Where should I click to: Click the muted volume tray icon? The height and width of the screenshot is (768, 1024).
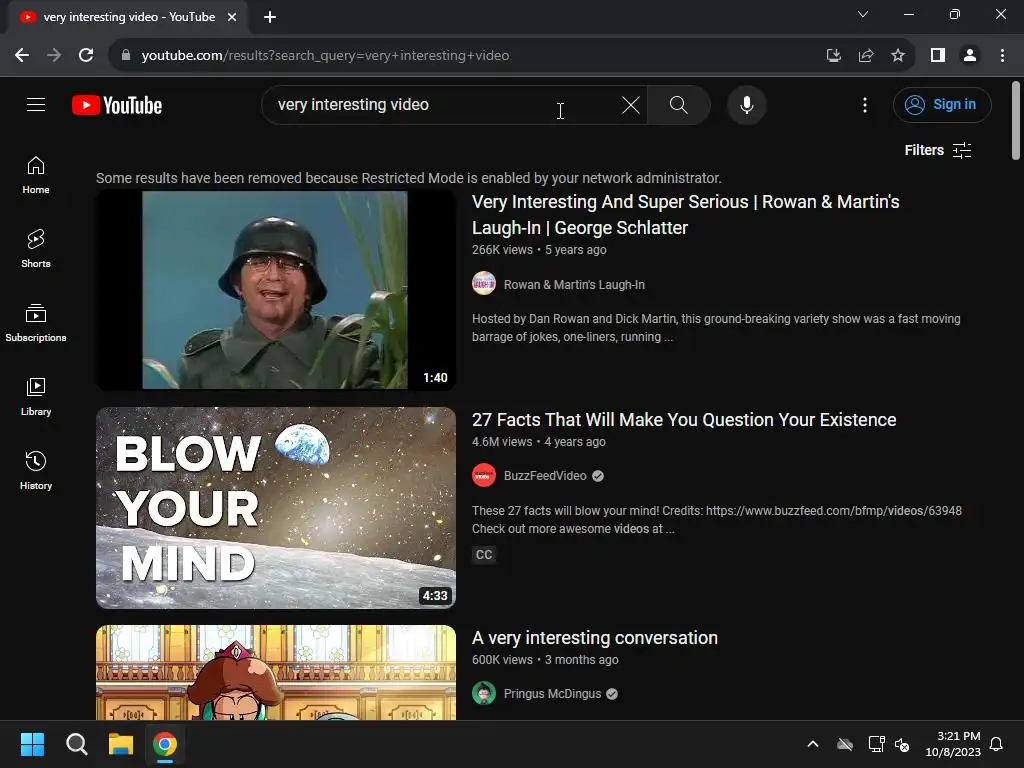pos(902,744)
